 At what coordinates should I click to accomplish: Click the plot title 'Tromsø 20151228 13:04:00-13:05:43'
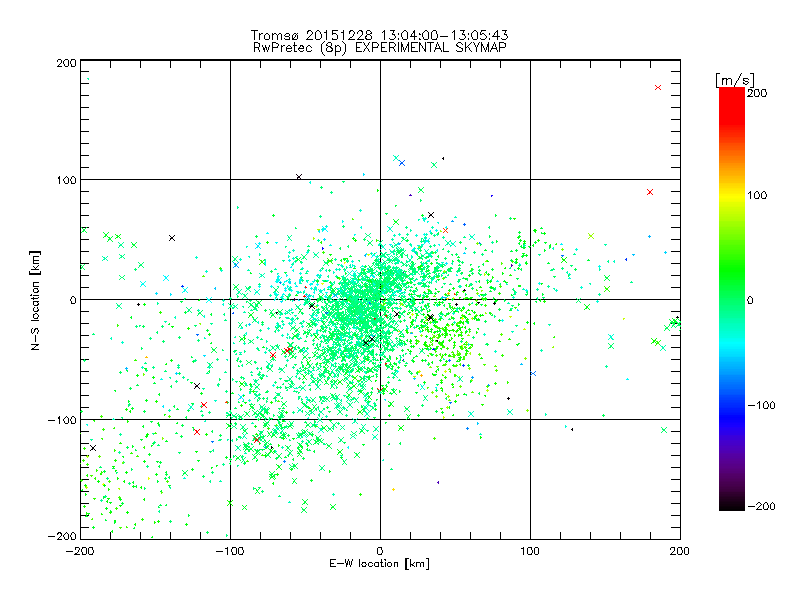click(x=379, y=35)
